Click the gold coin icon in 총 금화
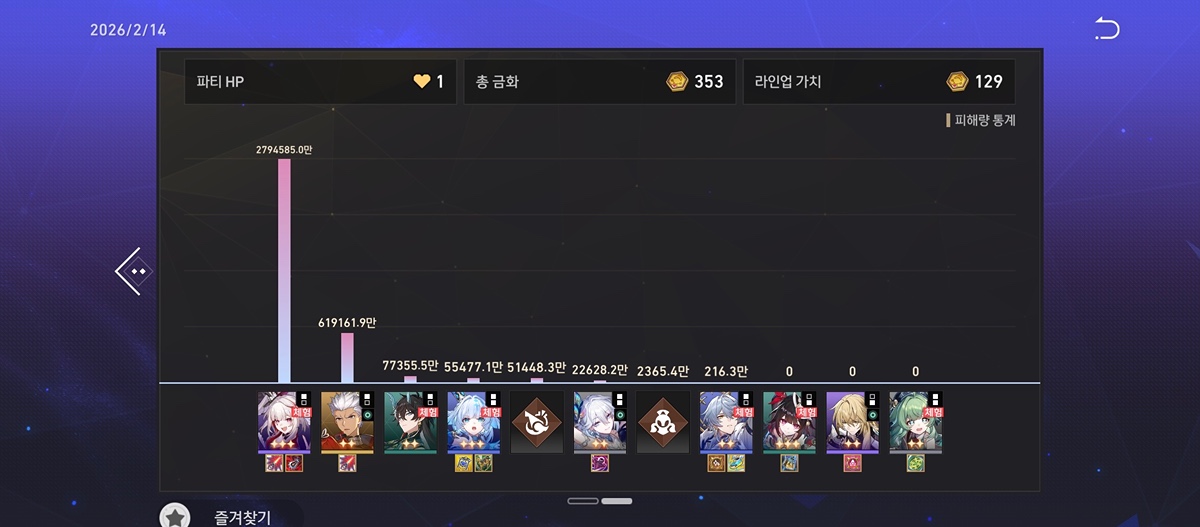 [677, 82]
